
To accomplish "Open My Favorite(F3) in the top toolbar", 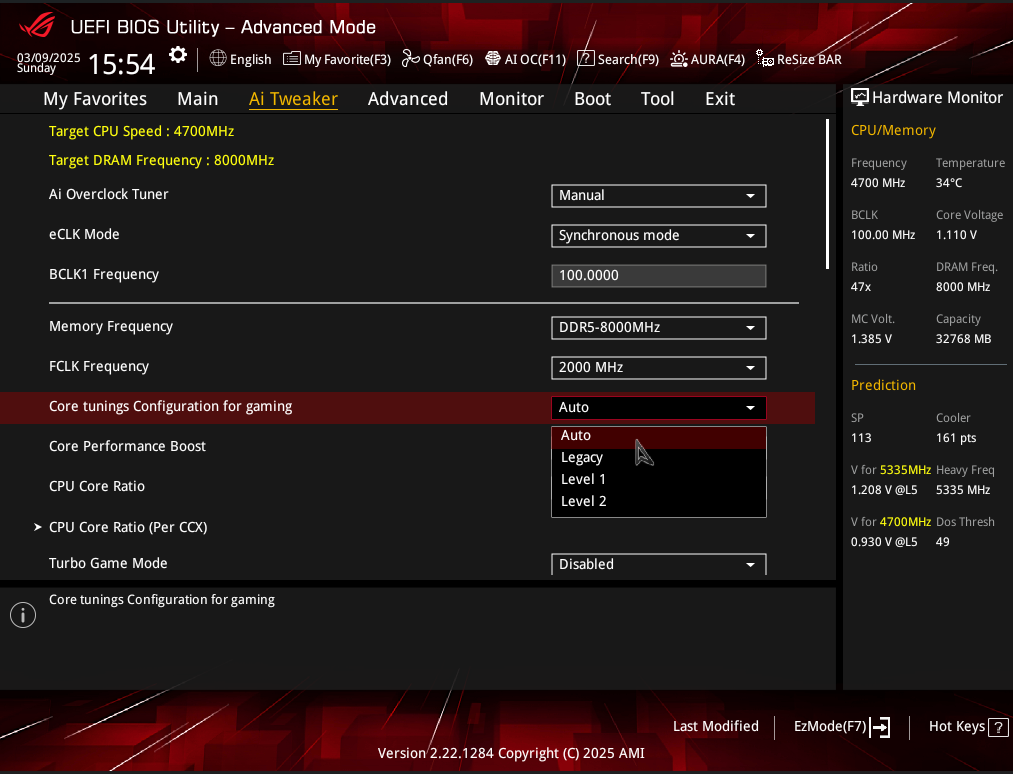I will (x=337, y=59).
